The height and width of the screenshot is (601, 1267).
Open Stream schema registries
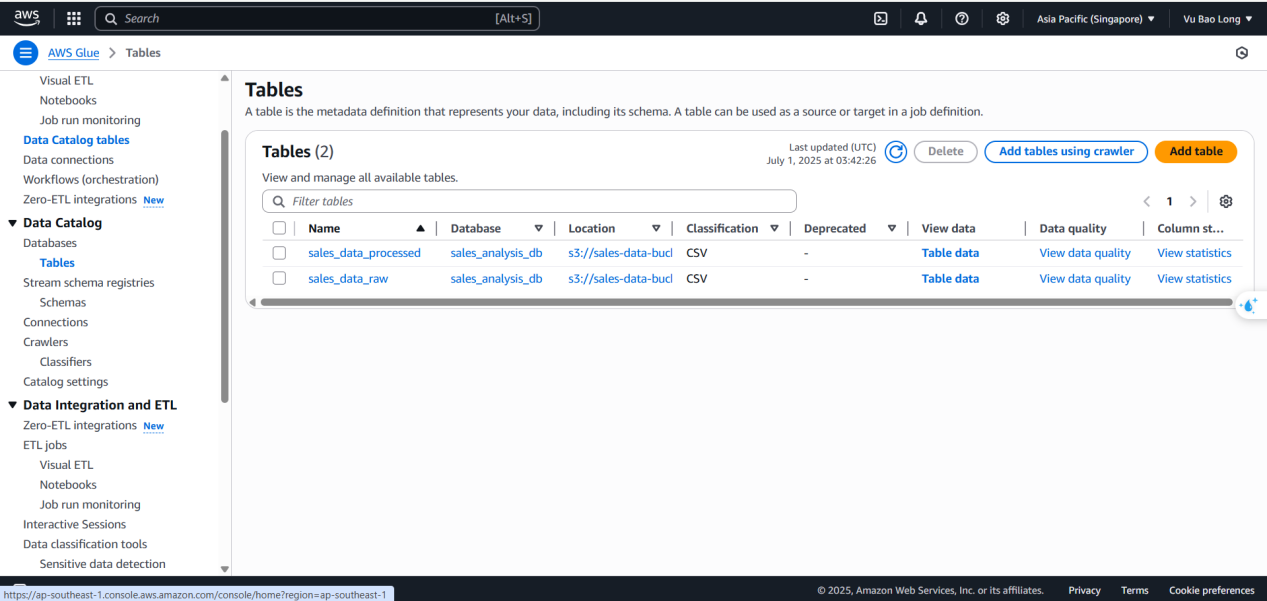click(89, 283)
